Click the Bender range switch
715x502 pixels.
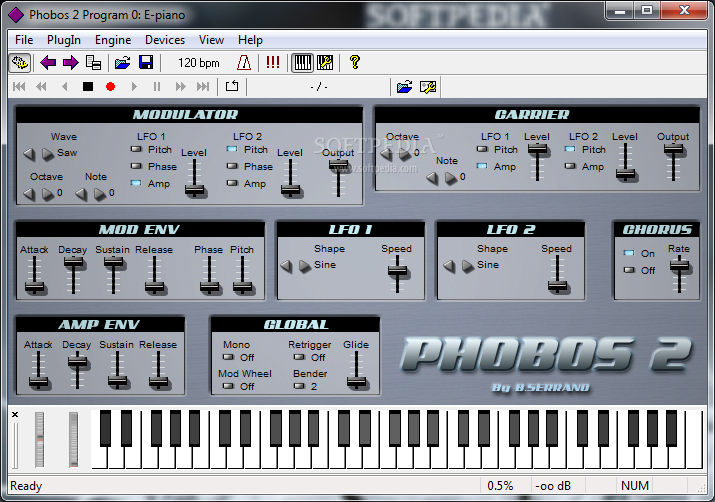click(299, 386)
